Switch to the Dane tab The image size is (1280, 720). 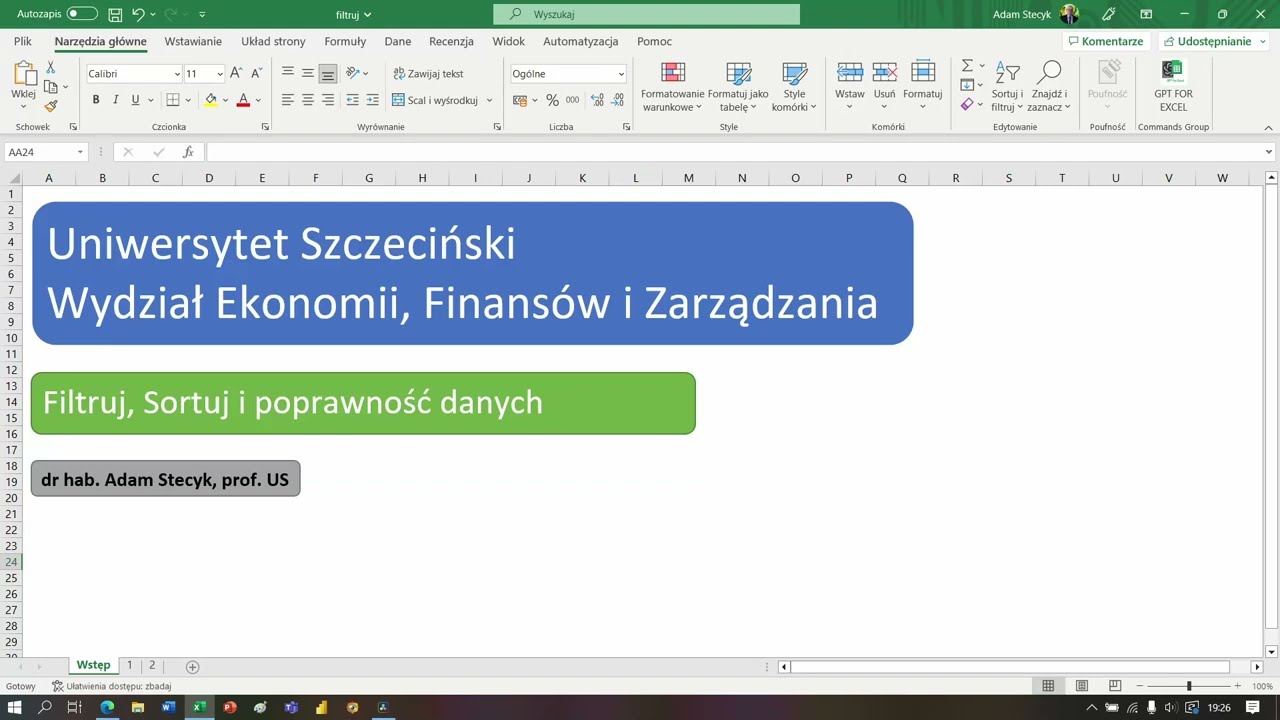tap(398, 41)
